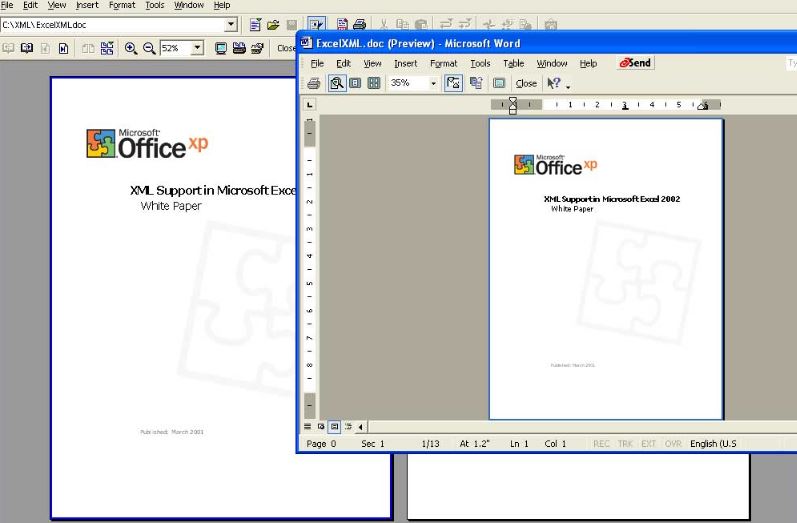Select One Page view in Word preview
This screenshot has width=797, height=523.
click(355, 83)
